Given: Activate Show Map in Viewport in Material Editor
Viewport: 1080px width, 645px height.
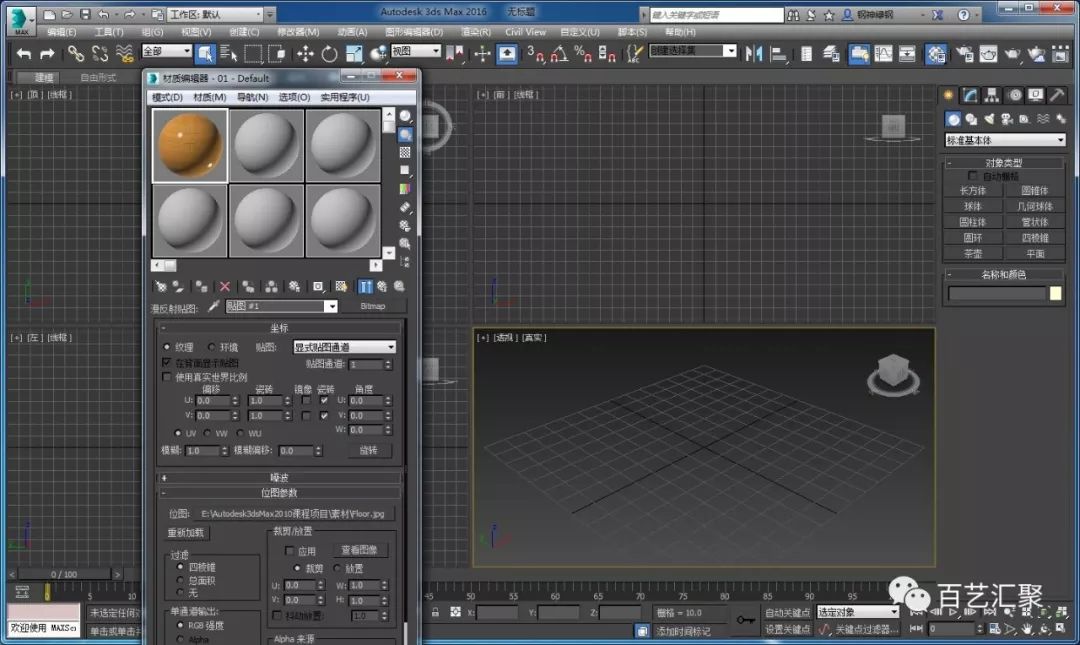Looking at the screenshot, I should pyautogui.click(x=343, y=286).
